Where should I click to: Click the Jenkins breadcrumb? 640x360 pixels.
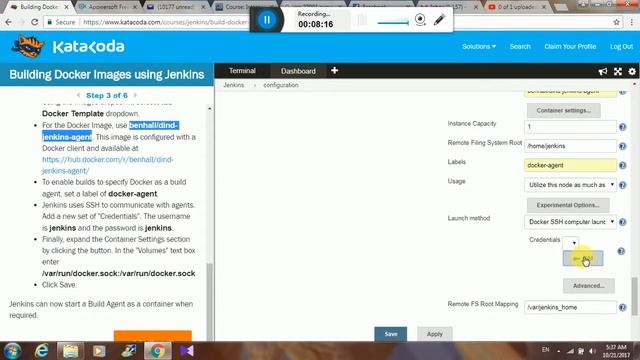pyautogui.click(x=233, y=85)
